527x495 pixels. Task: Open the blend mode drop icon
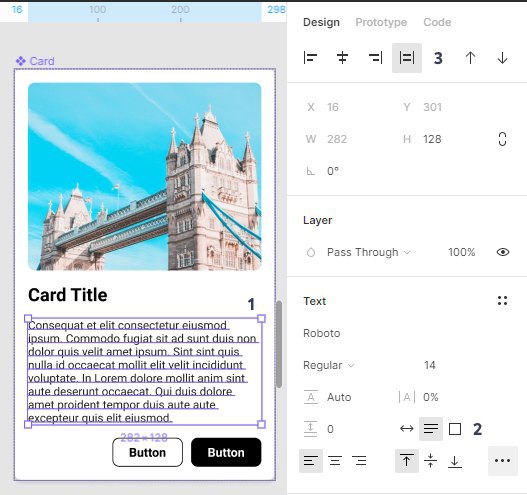pos(311,252)
